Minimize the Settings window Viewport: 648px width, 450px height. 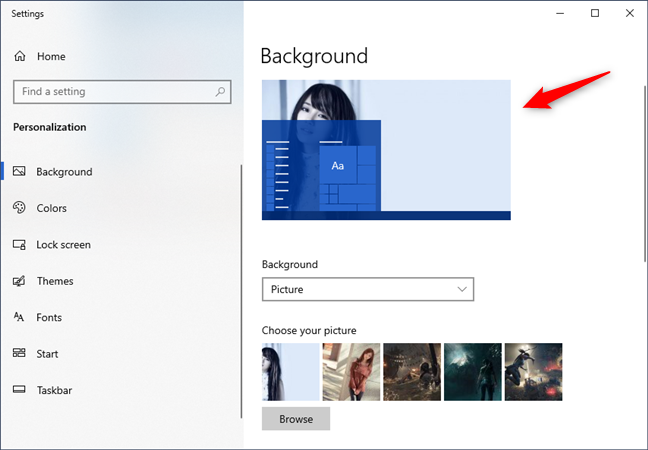point(560,13)
